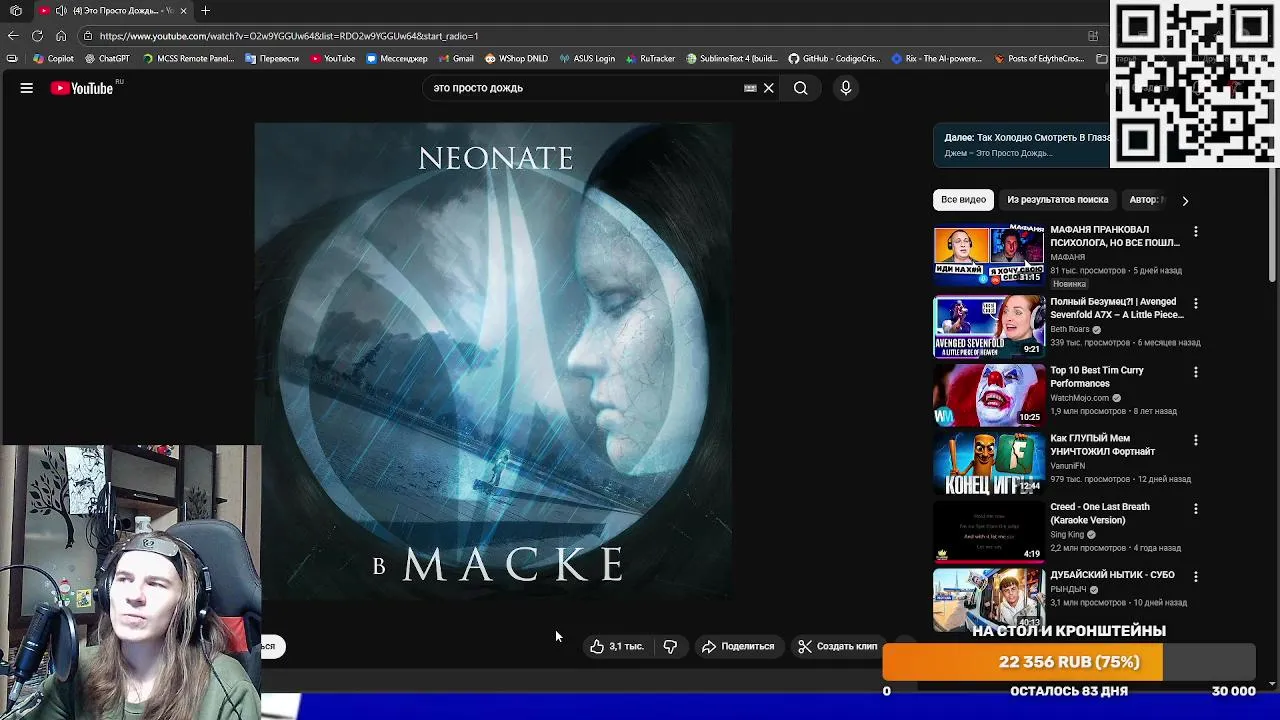
Task: Open a new browser tab with plus
Action: coord(205,11)
